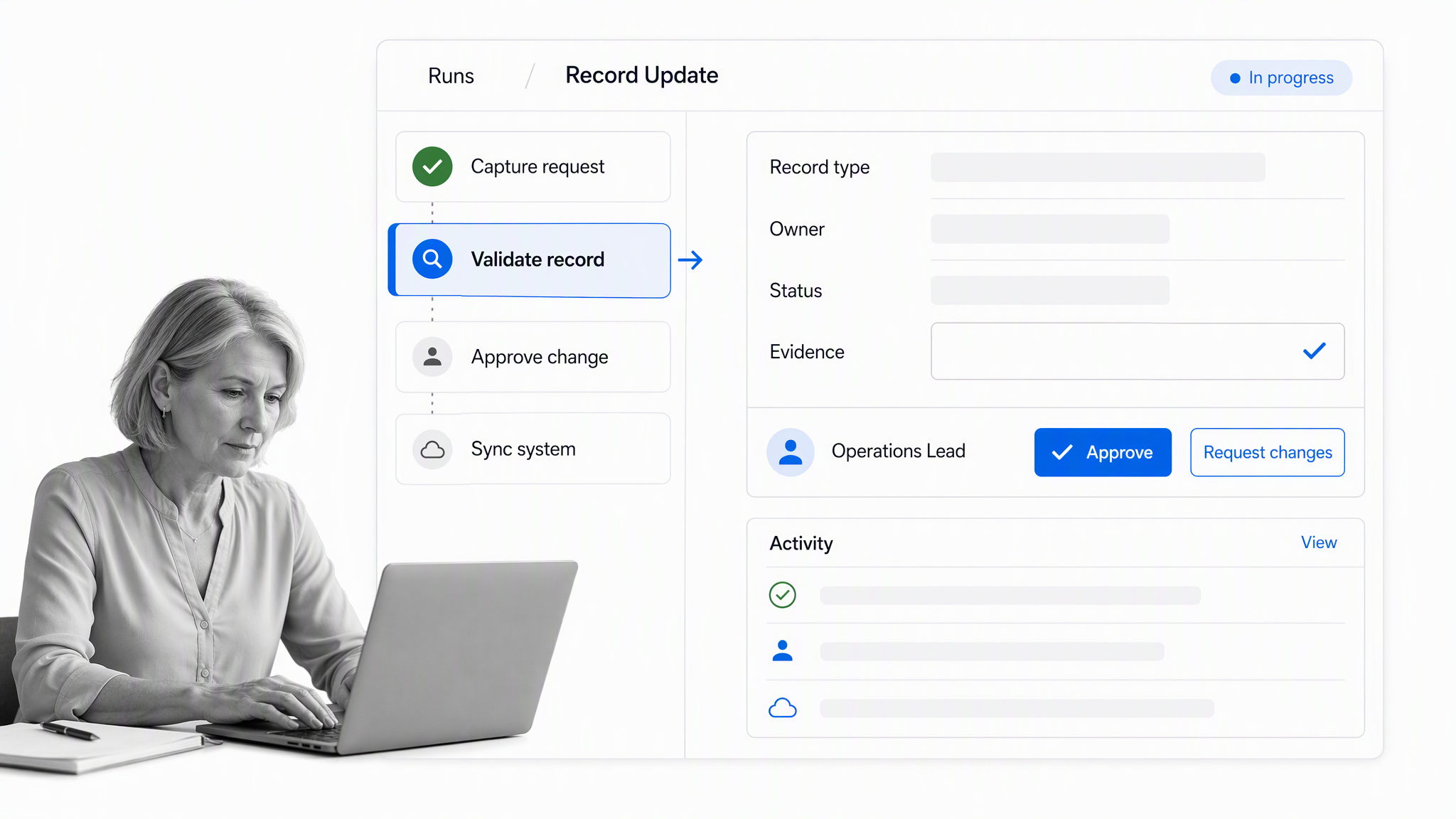The width and height of the screenshot is (1456, 819).
Task: Click the Evidence label
Action: (807, 352)
